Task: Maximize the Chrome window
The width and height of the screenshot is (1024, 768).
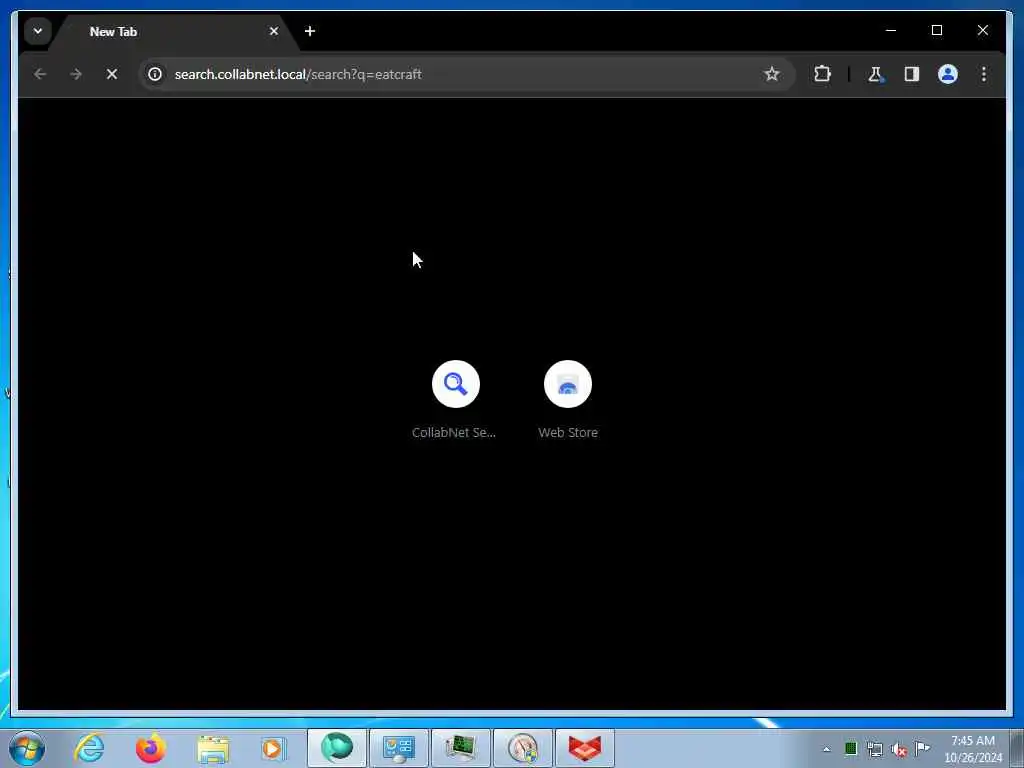Action: point(936,30)
